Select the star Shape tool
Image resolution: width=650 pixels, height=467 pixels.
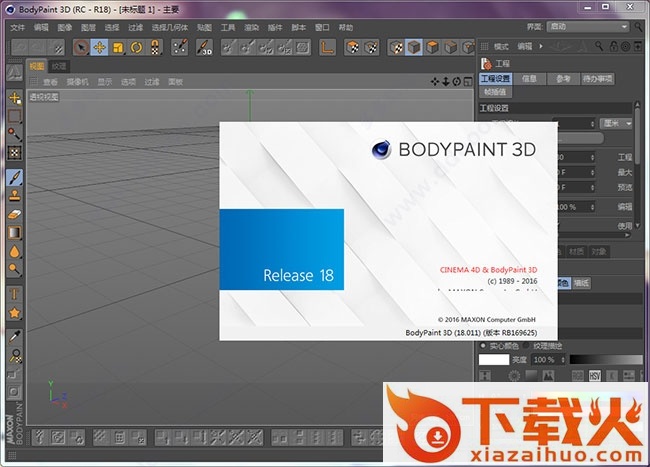click(x=15, y=313)
